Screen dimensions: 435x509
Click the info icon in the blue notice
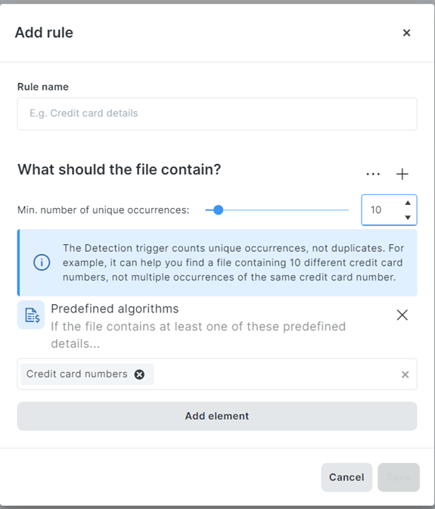coord(42,262)
